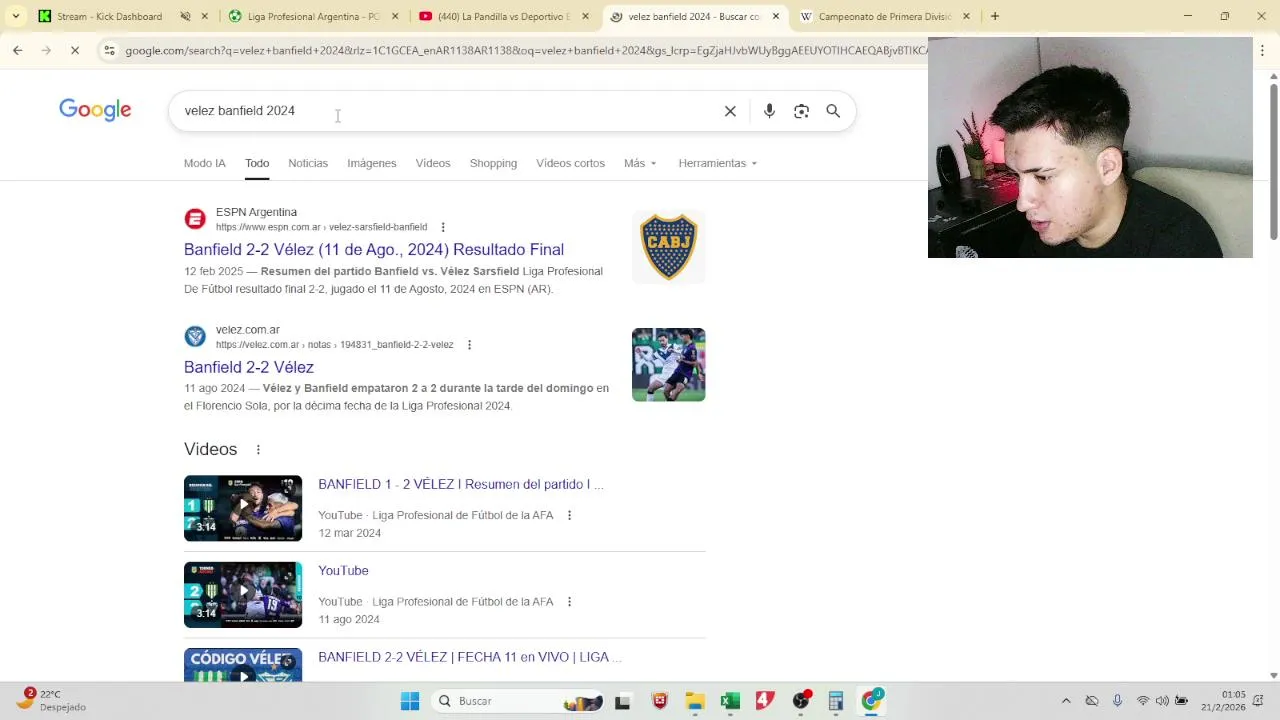This screenshot has height=720, width=1280.
Task: Click the velez.com.ar site favicon
Action: click(195, 336)
